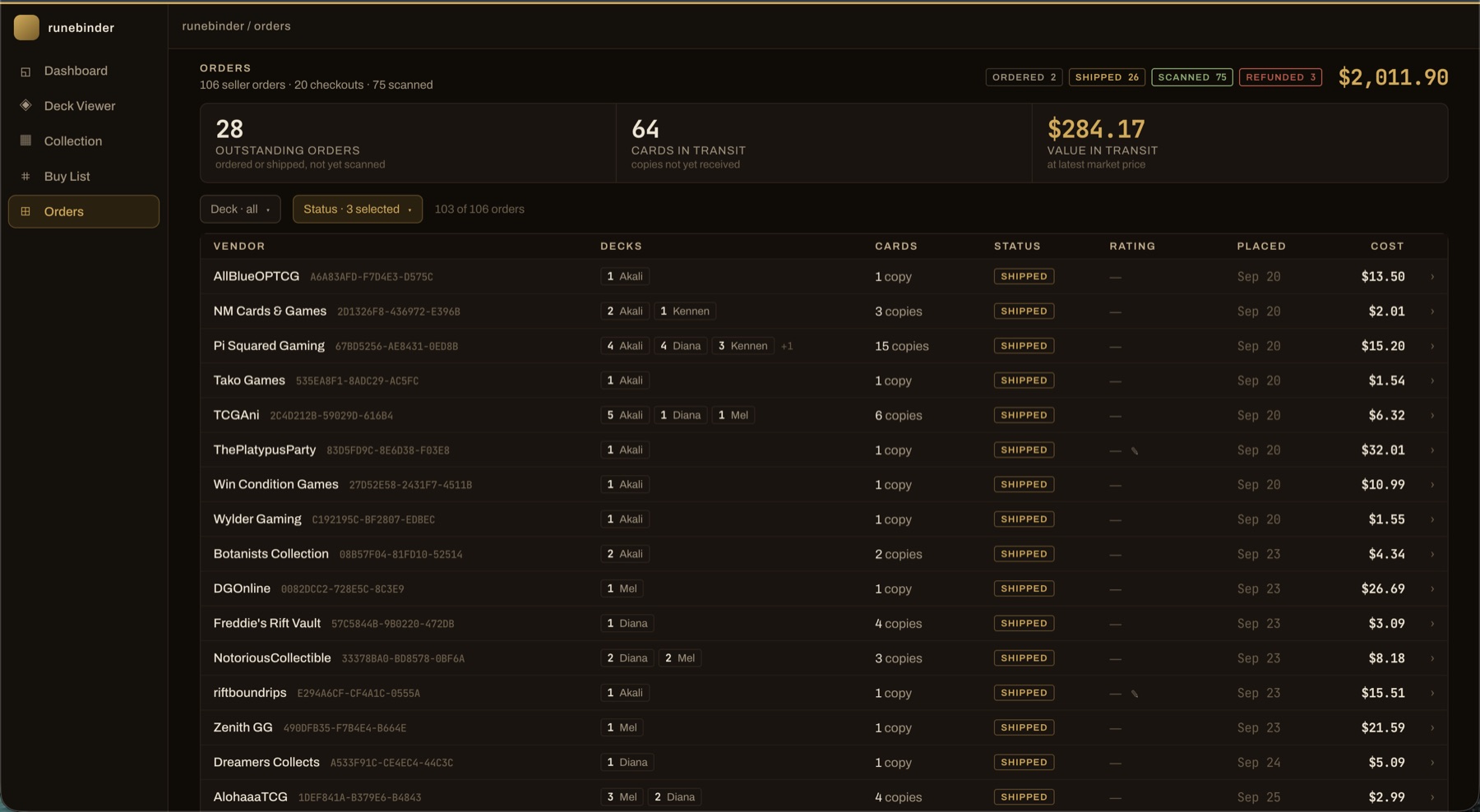Click the Sep 24 placed date
Screen dimensions: 1480x812
pyautogui.click(x=1259, y=763)
